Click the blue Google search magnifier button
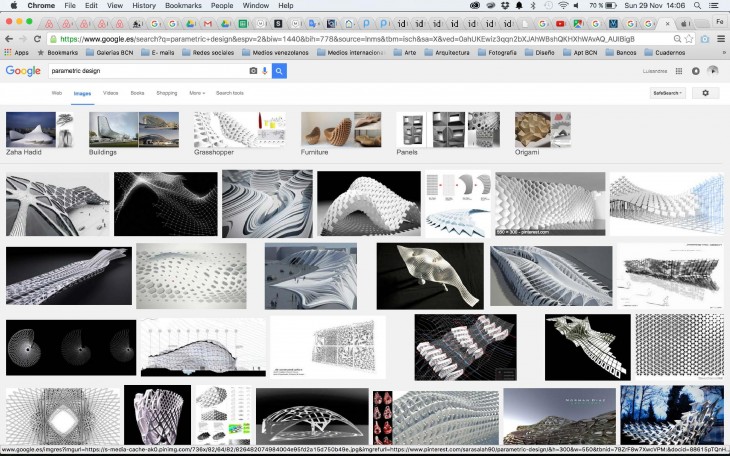 point(279,71)
